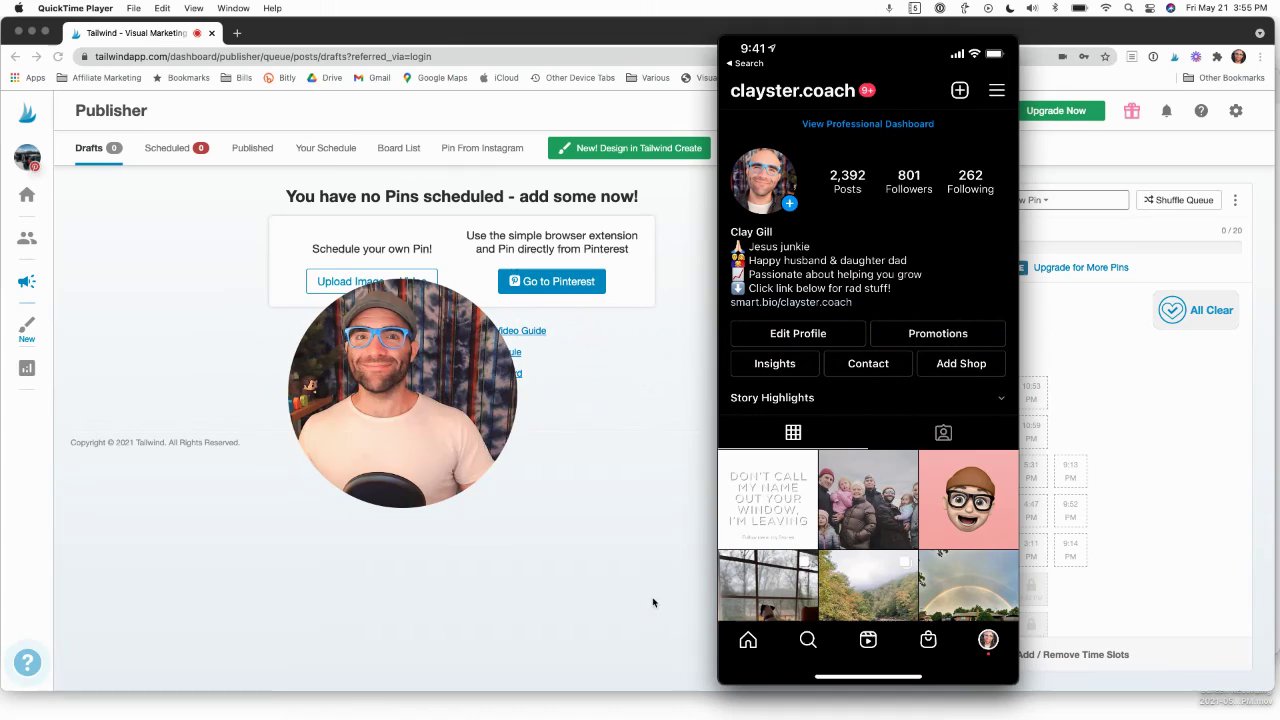Open Tailwind megaphone publisher icon

(x=27, y=282)
